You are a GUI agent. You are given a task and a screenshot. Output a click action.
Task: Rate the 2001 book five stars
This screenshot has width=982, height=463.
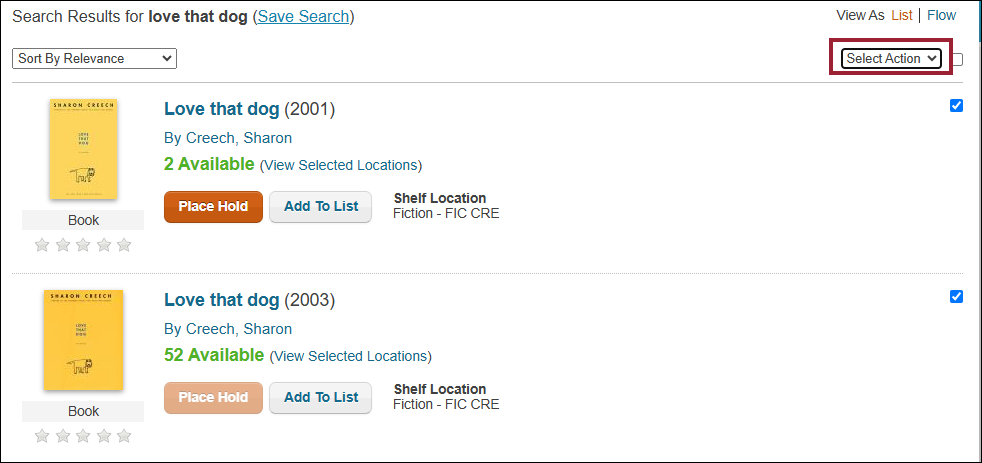click(x=125, y=245)
